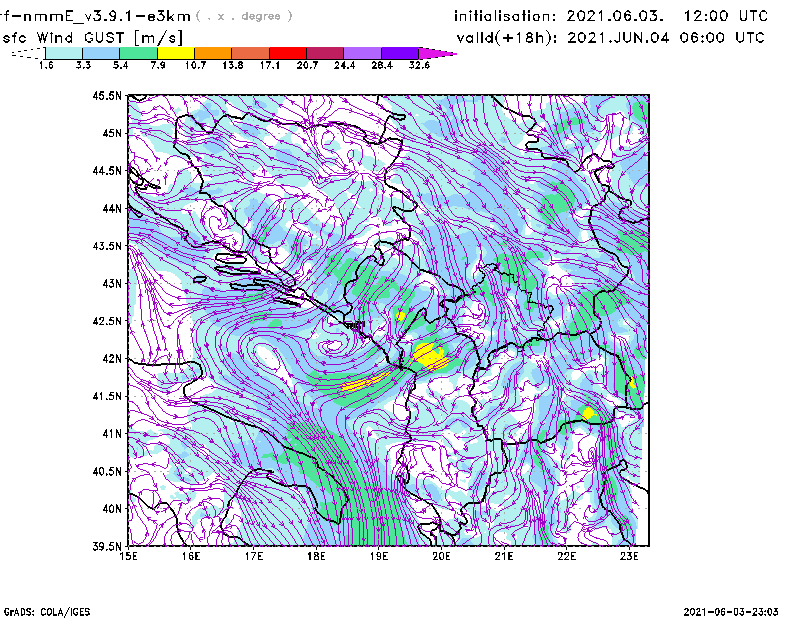This screenshot has height=618, width=800.
Task: Click the legend value 10.7
Action: (x=195, y=65)
